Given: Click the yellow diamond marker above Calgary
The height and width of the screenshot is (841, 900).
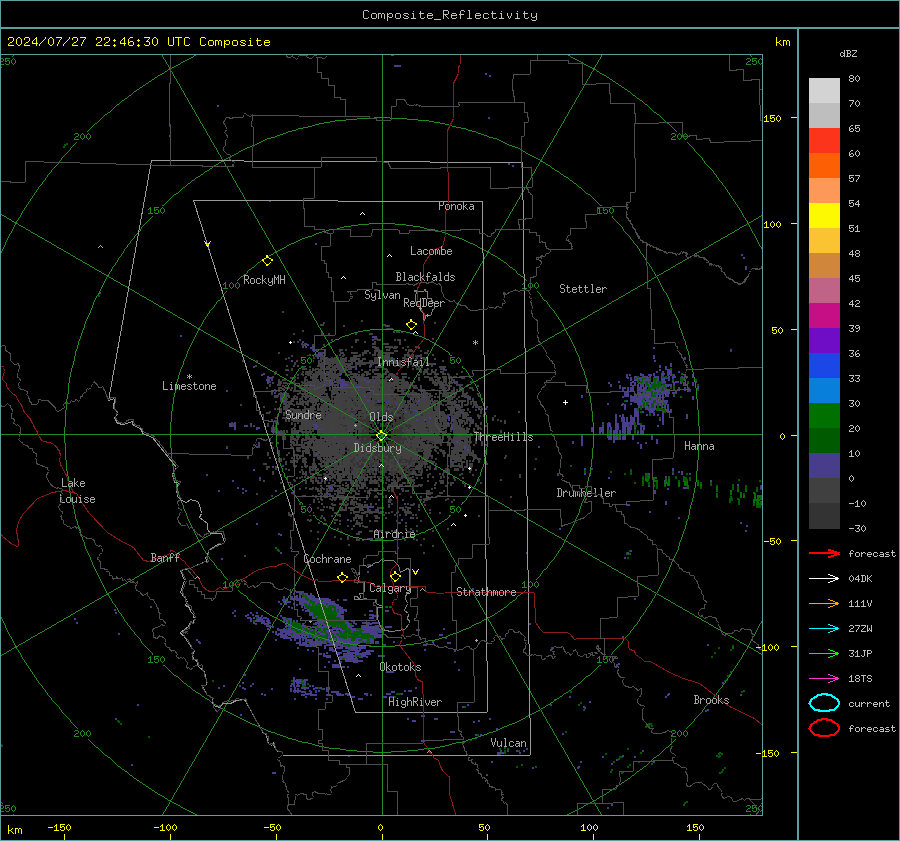Looking at the screenshot, I should [x=395, y=576].
